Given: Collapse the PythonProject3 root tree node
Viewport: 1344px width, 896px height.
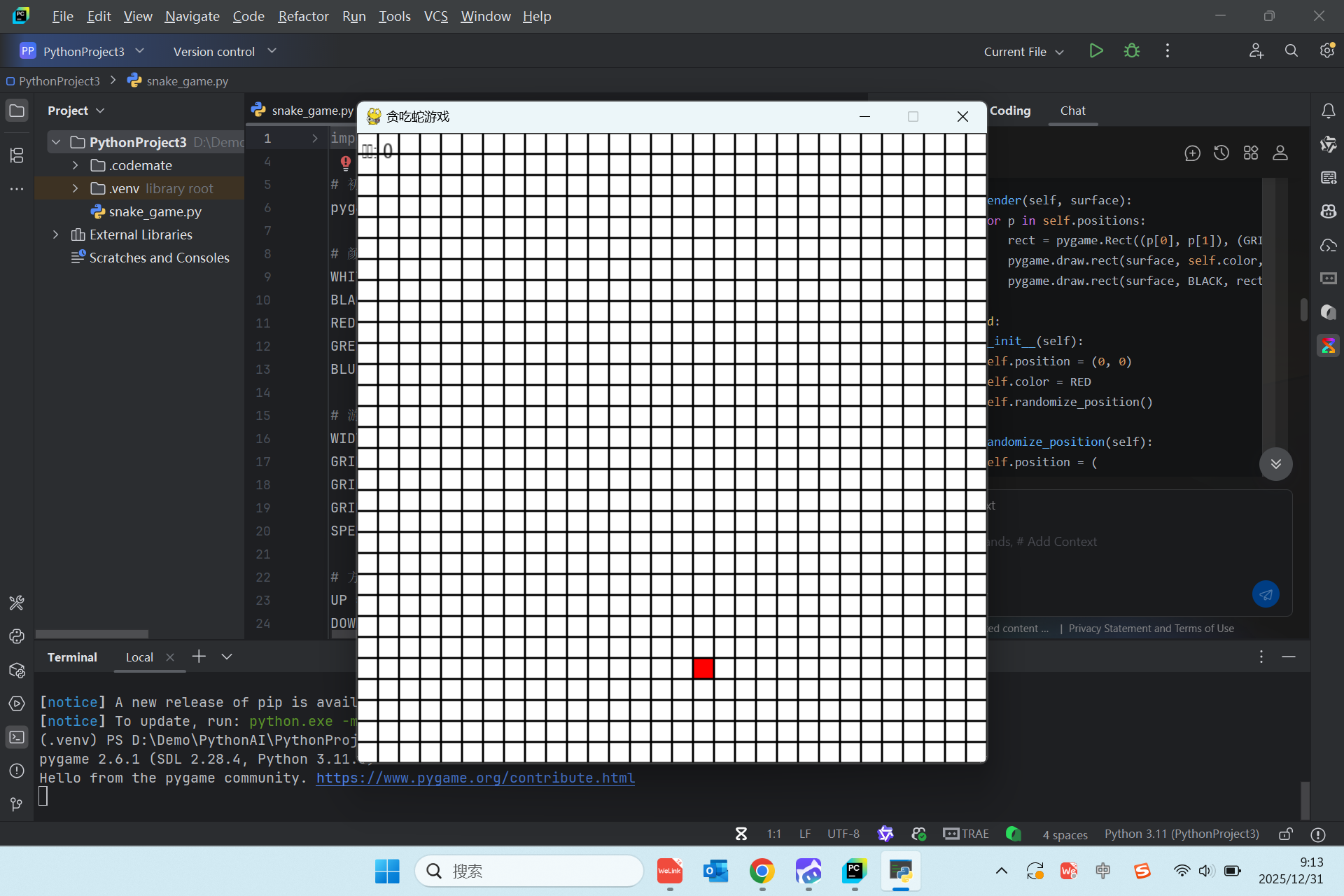Looking at the screenshot, I should [56, 142].
